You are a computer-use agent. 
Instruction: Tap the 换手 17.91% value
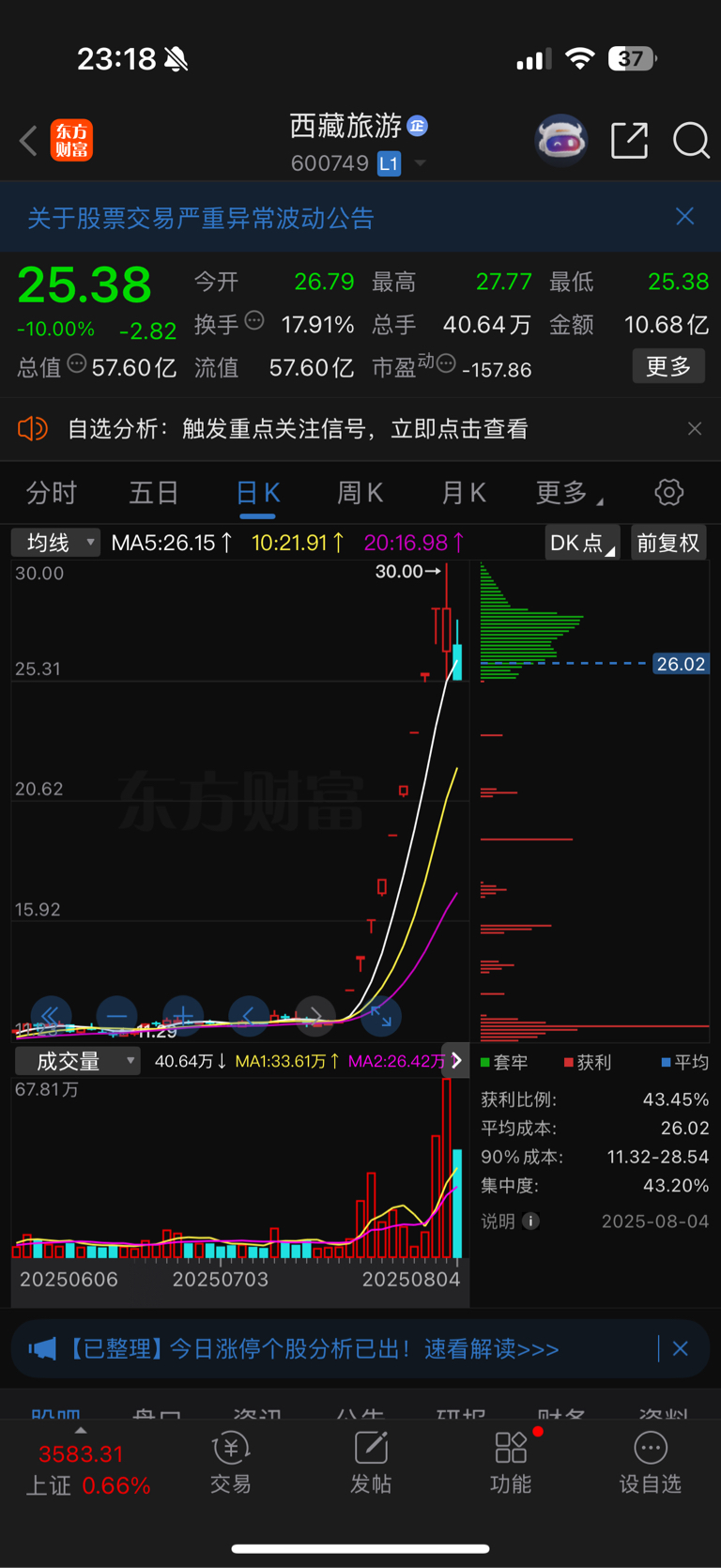[317, 325]
